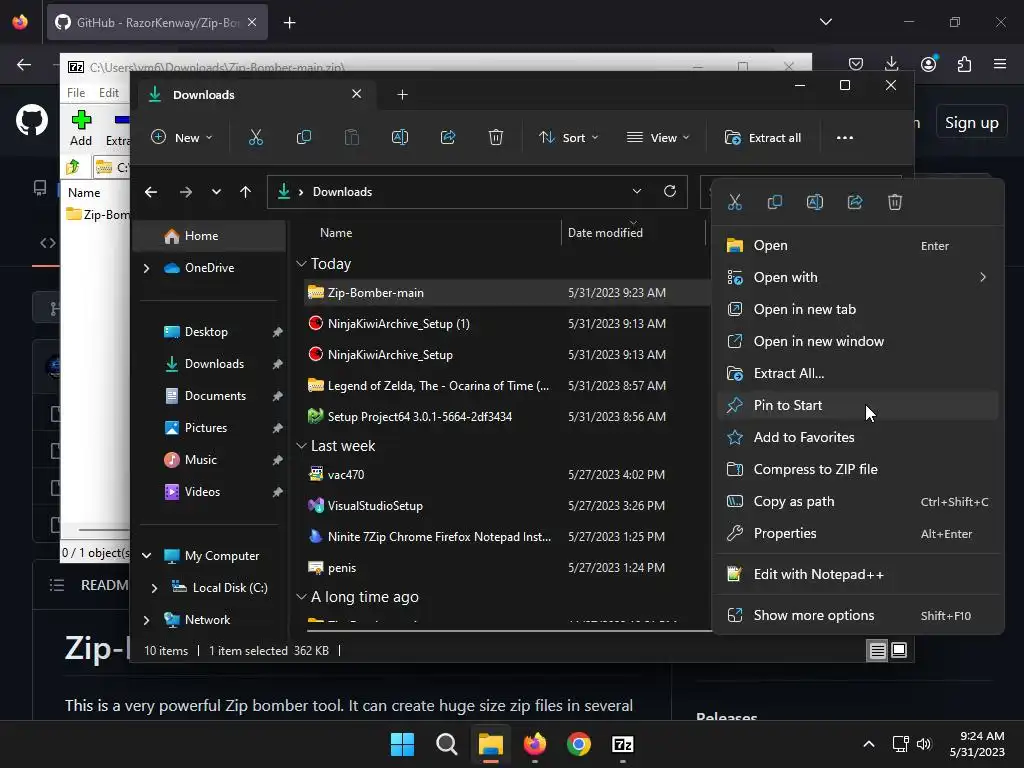This screenshot has width=1024, height=768.
Task: Open the Sort dropdown
Action: (569, 138)
